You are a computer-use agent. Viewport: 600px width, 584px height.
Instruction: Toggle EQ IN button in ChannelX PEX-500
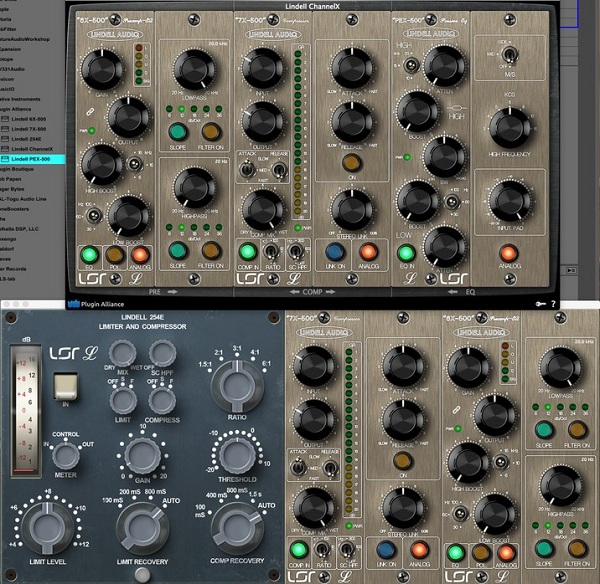click(x=406, y=253)
